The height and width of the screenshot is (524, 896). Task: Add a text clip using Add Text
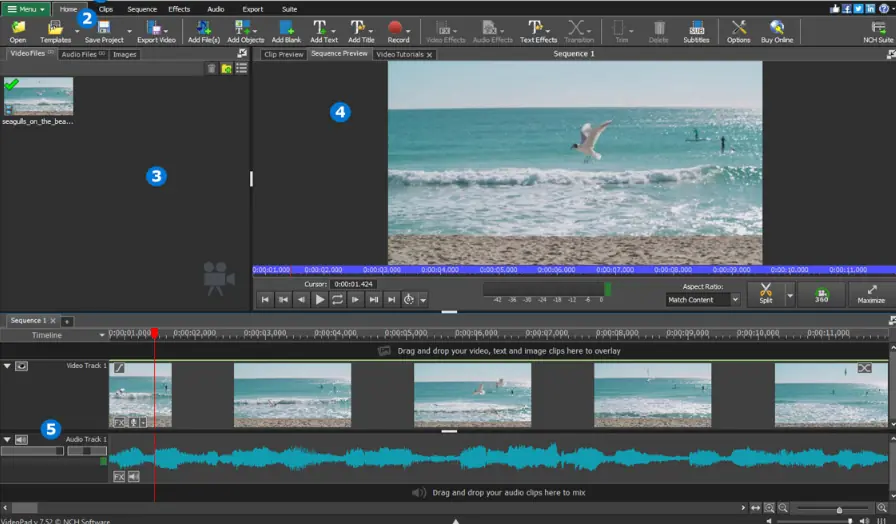323,31
